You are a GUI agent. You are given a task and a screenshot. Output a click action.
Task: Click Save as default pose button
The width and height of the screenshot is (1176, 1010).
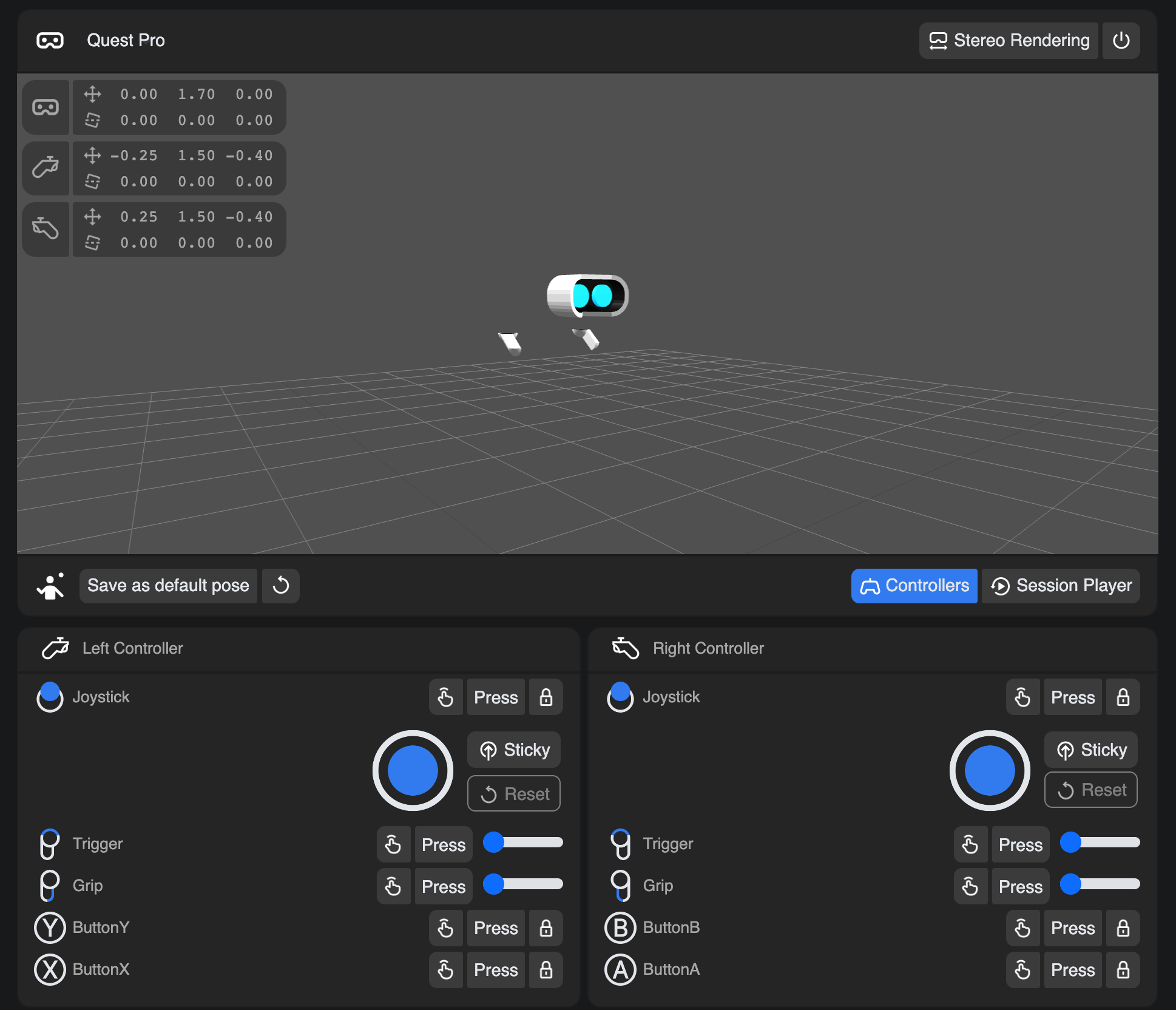167,585
